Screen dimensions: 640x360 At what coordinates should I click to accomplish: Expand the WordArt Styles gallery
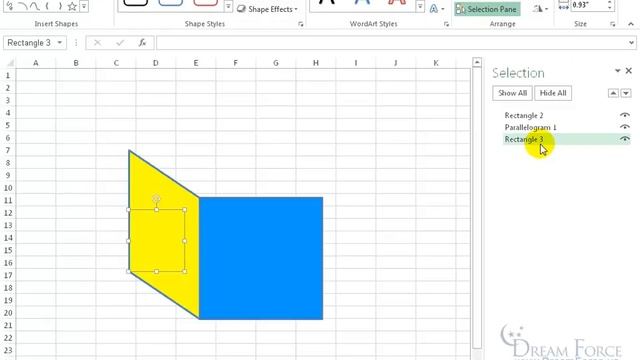coord(420,7)
